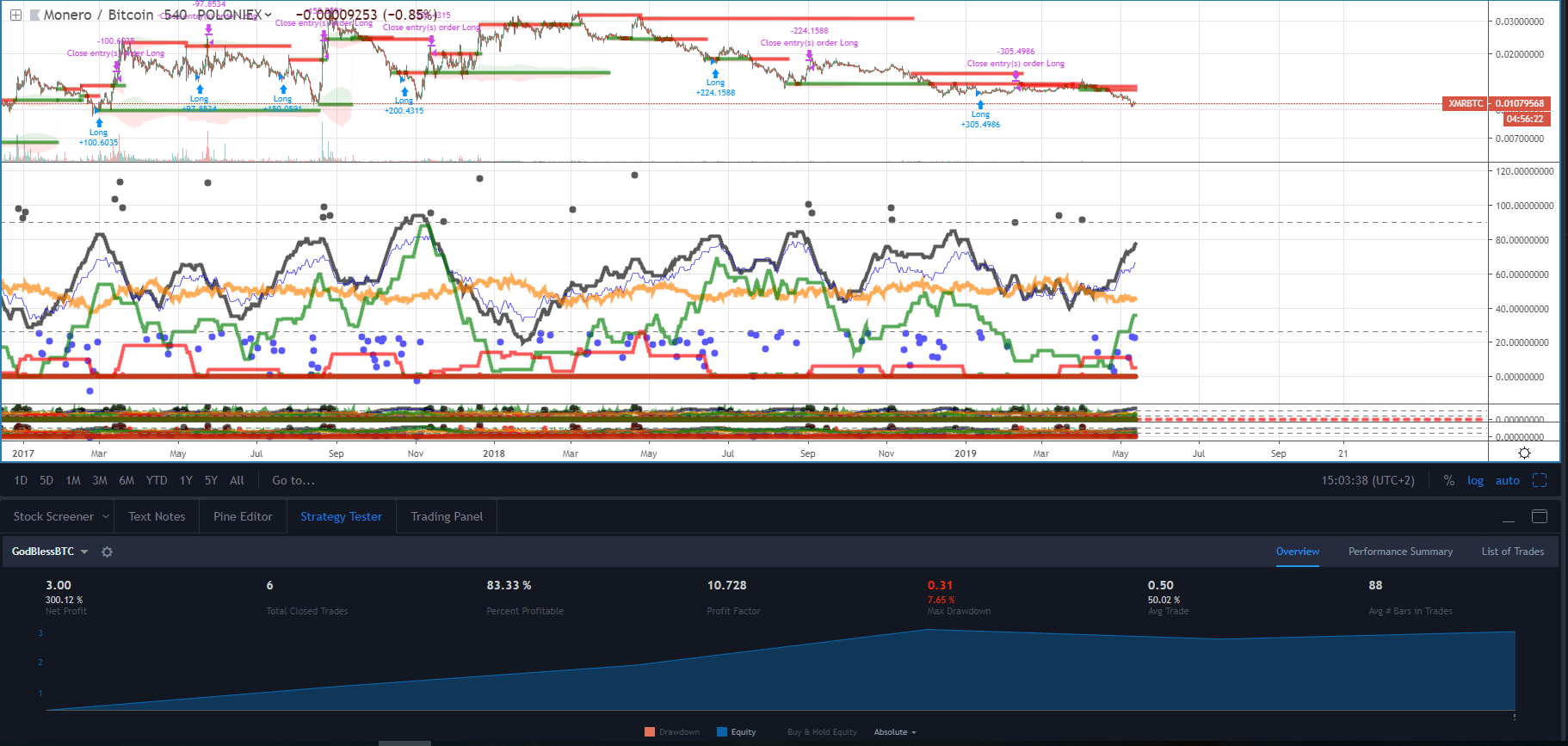Click the XMRBTC price label on price axis
The image size is (1568, 746).
[x=1466, y=103]
